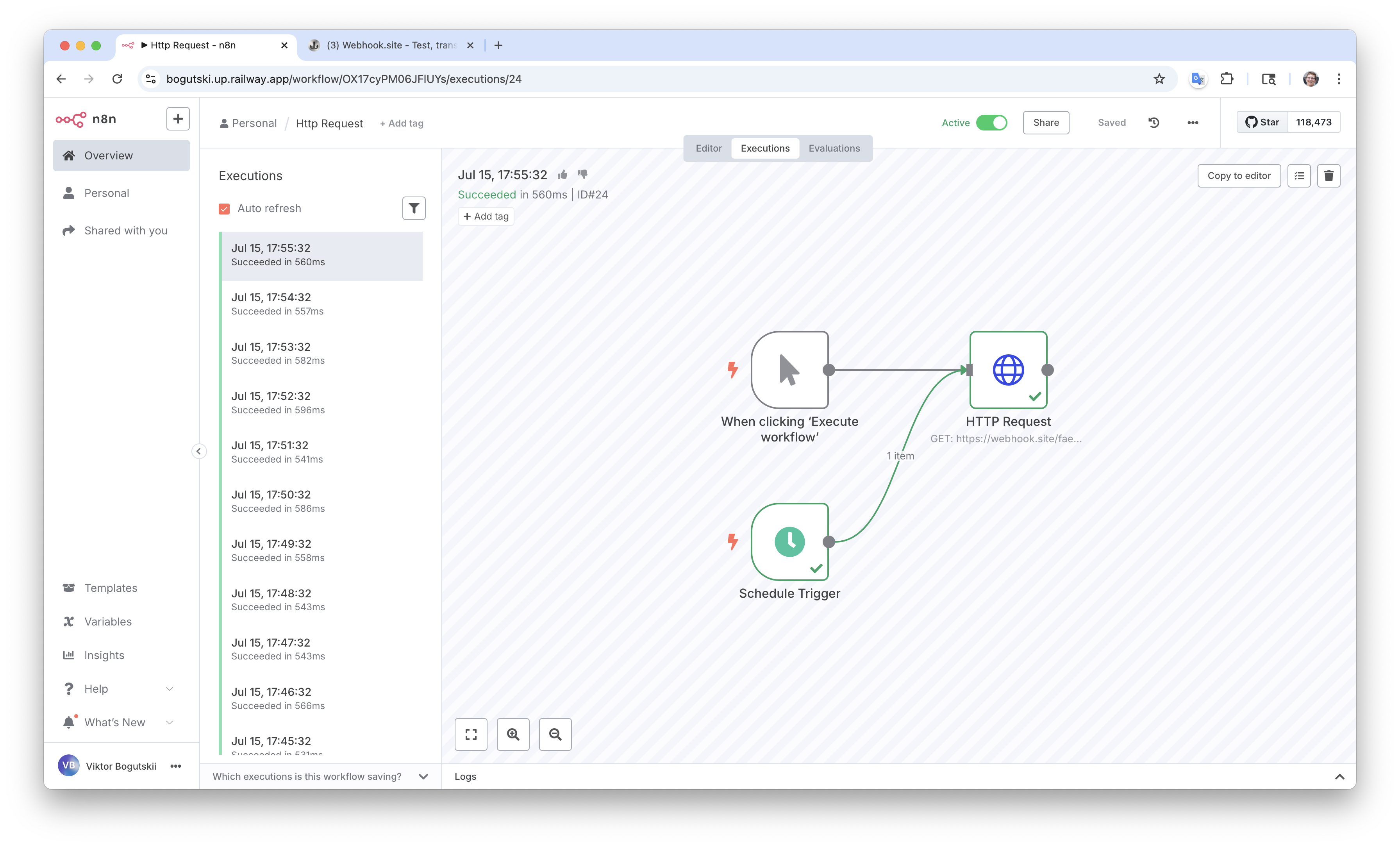
Task: Click the Share button
Action: pos(1045,123)
